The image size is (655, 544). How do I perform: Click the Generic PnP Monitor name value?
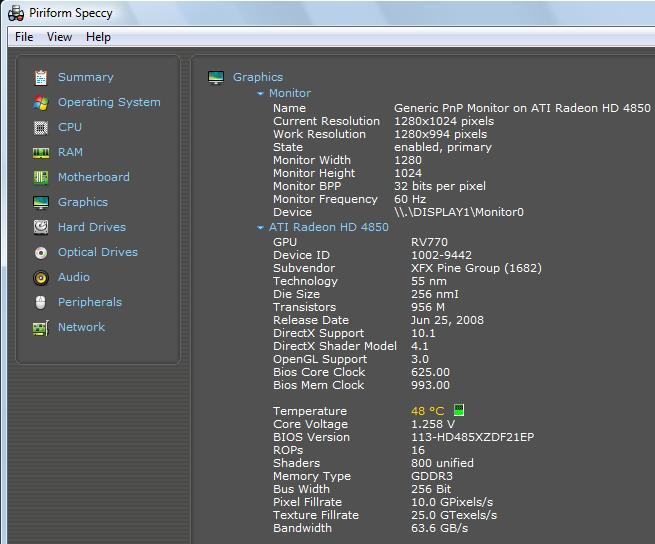[x=522, y=108]
